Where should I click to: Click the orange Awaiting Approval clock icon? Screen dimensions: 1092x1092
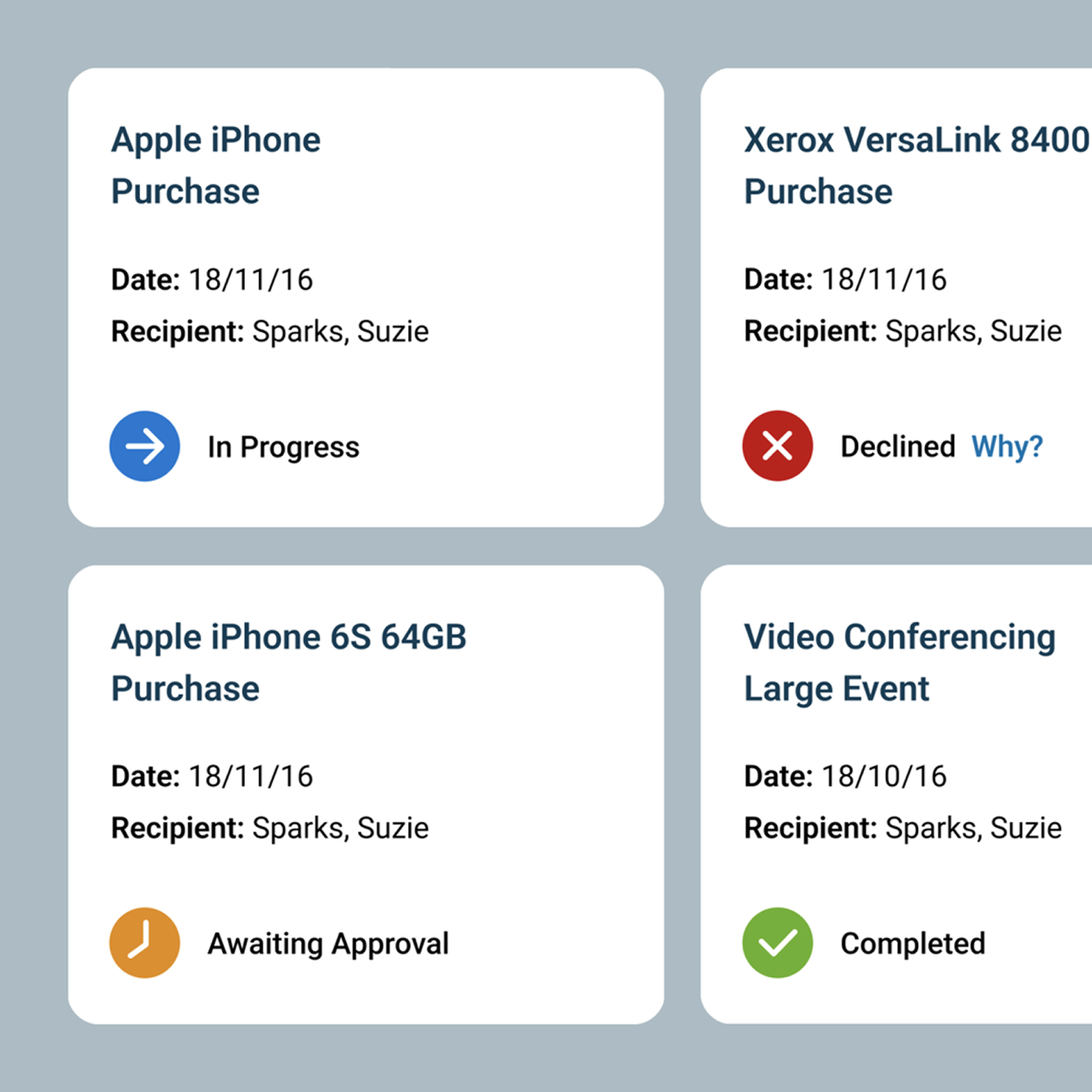pyautogui.click(x=145, y=943)
